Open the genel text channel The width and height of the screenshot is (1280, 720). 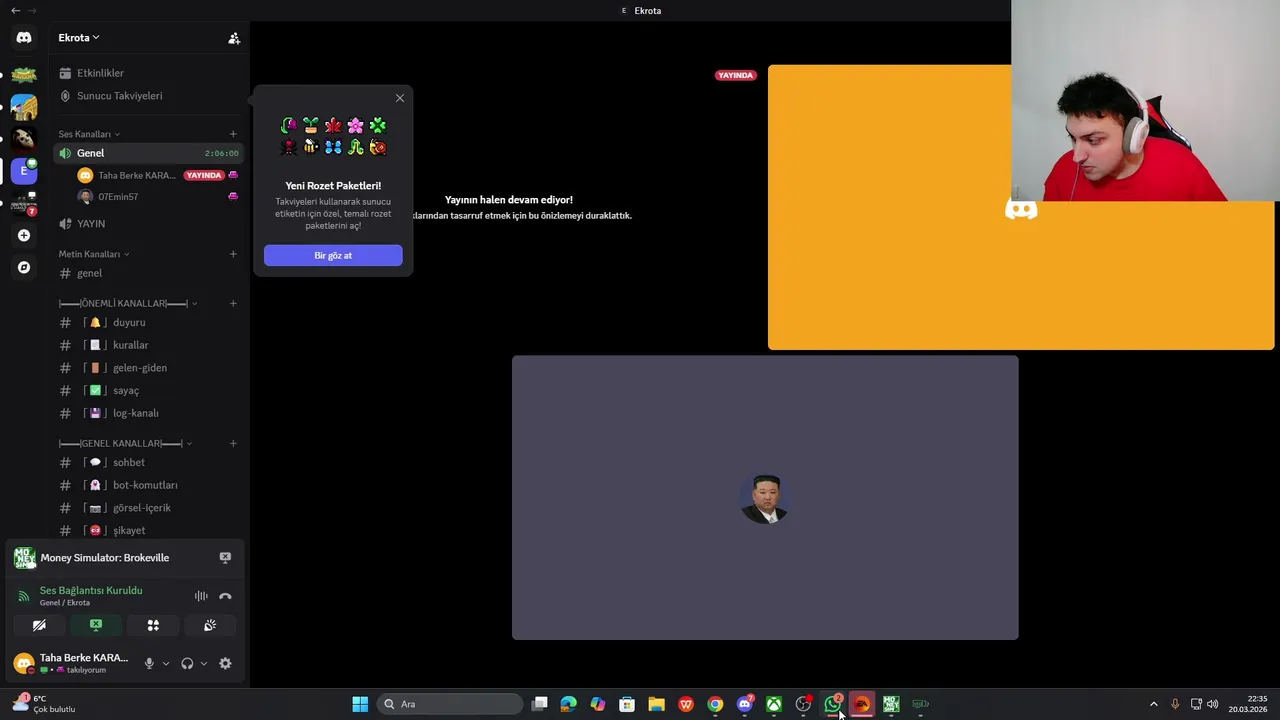[148, 273]
